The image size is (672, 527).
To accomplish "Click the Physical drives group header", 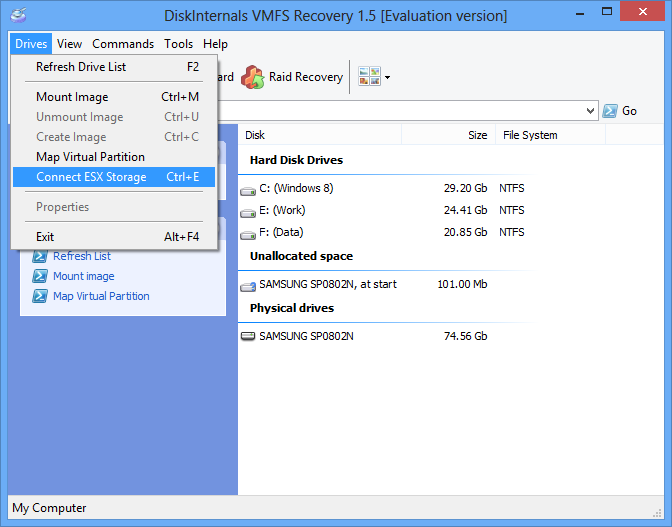I will coord(292,308).
